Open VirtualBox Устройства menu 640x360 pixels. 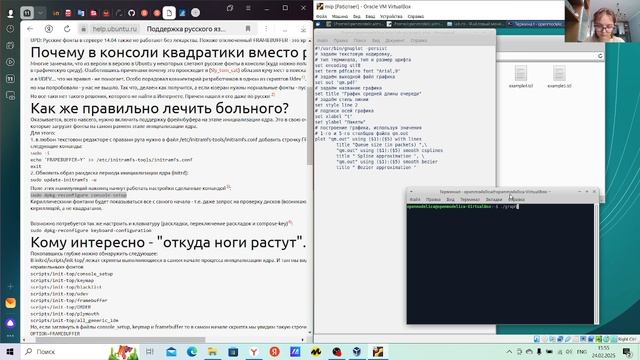(x=391, y=17)
